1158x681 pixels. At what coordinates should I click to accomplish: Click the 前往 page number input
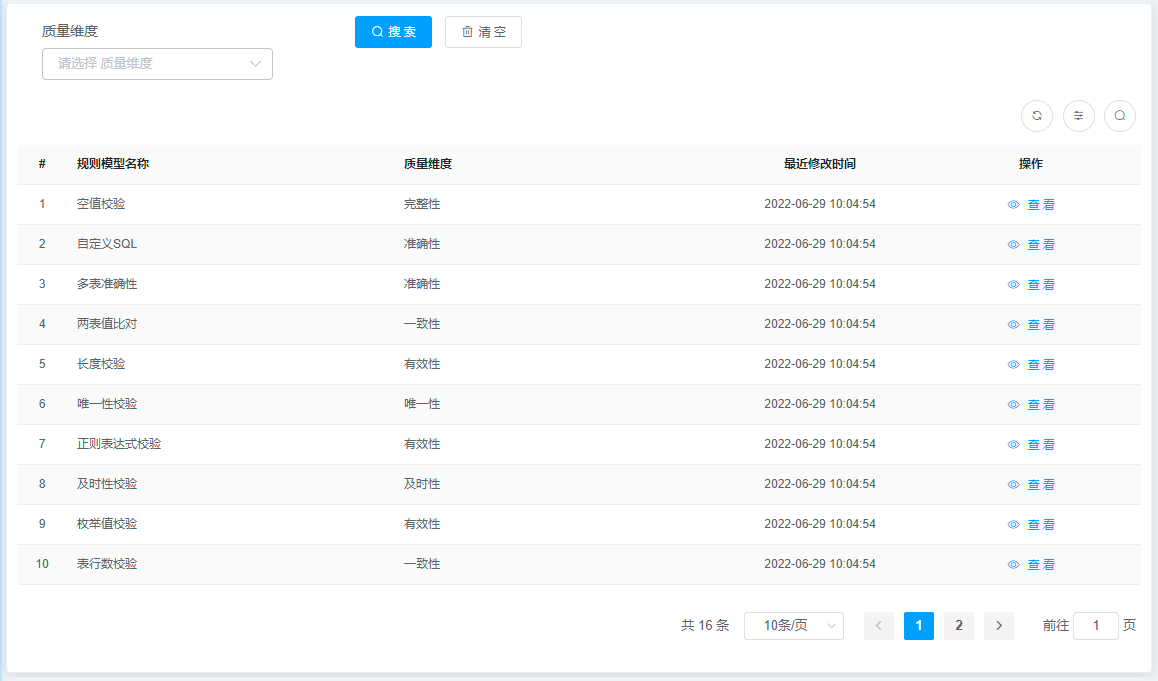[1096, 625]
